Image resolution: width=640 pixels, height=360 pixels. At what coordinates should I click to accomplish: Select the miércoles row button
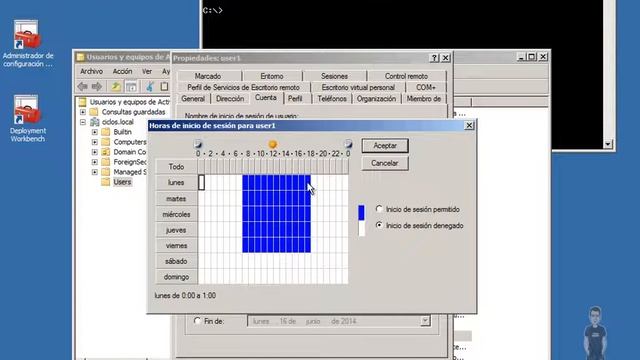(x=176, y=214)
